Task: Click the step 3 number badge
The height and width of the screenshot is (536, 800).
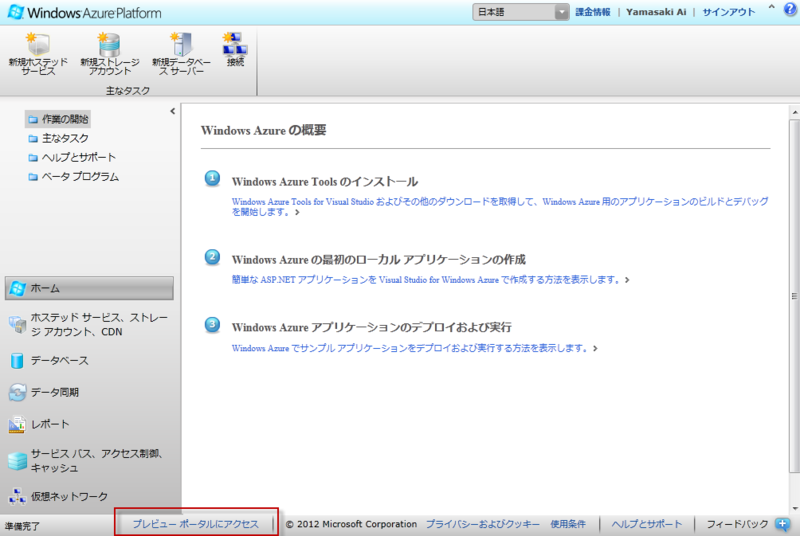Action: [x=212, y=325]
